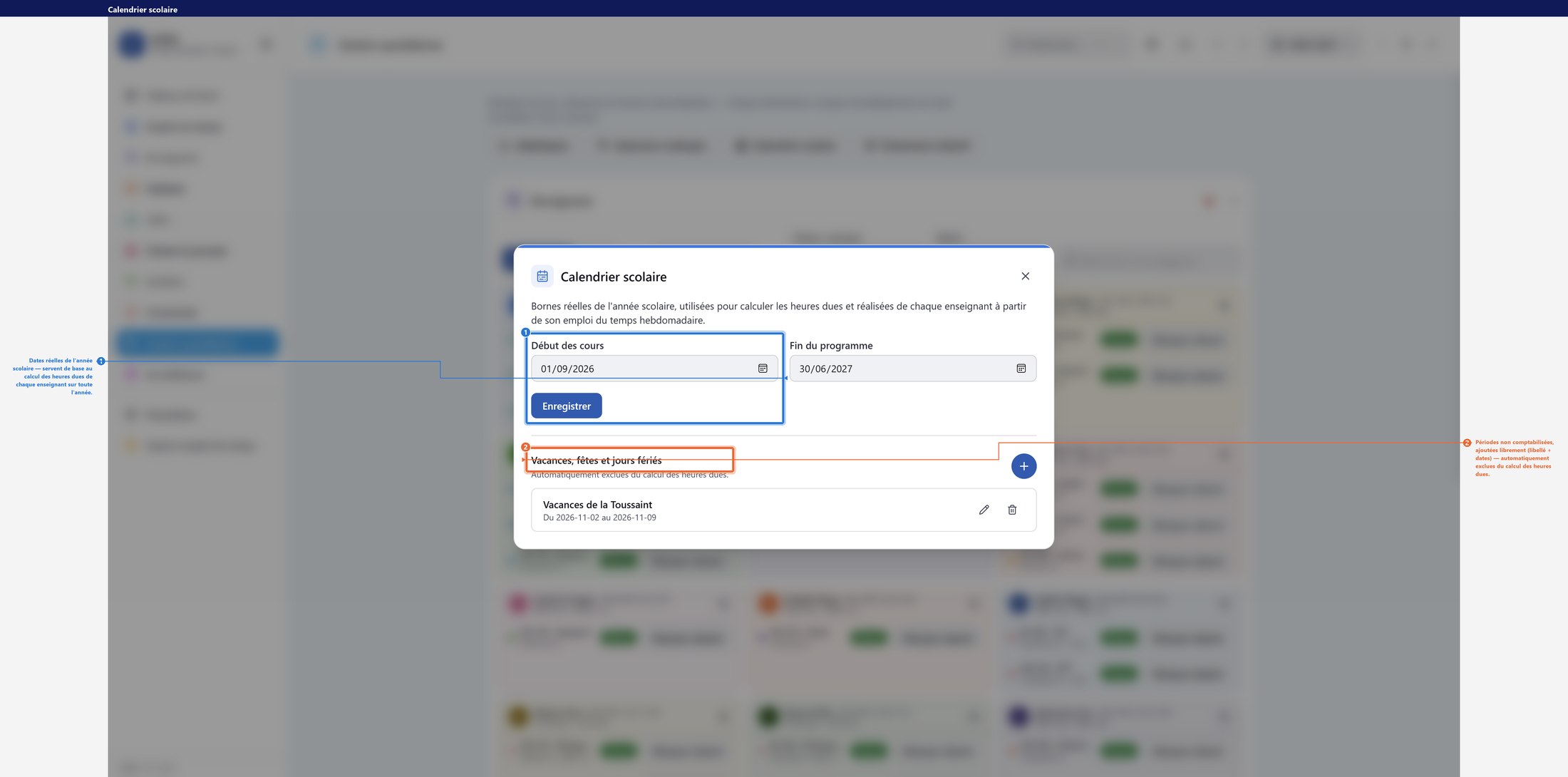
Task: Edit Vacances de la Toussaint entry
Action: (984, 510)
